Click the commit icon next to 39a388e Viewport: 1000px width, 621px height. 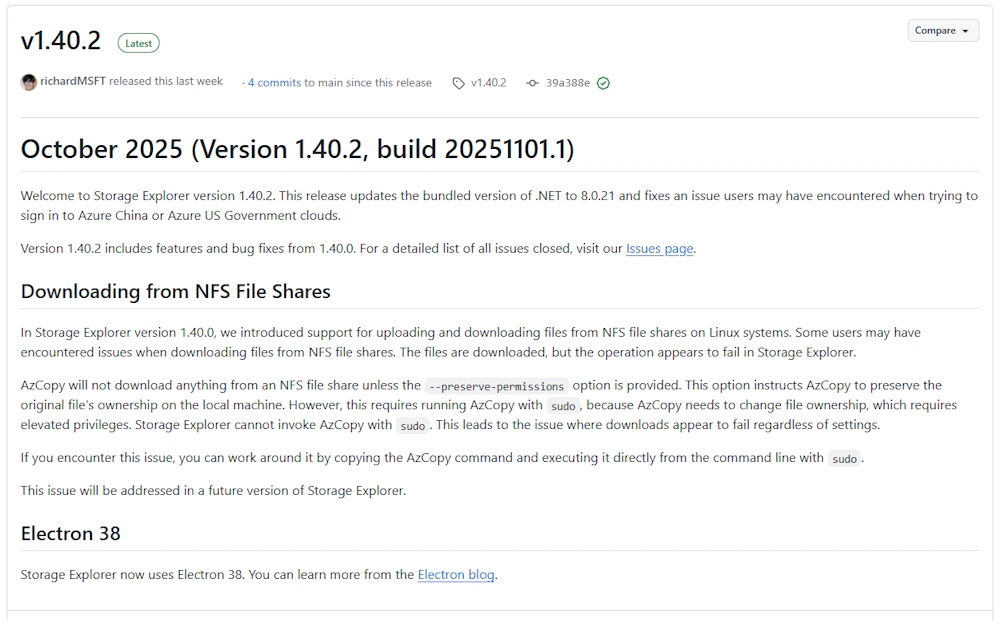coord(533,83)
